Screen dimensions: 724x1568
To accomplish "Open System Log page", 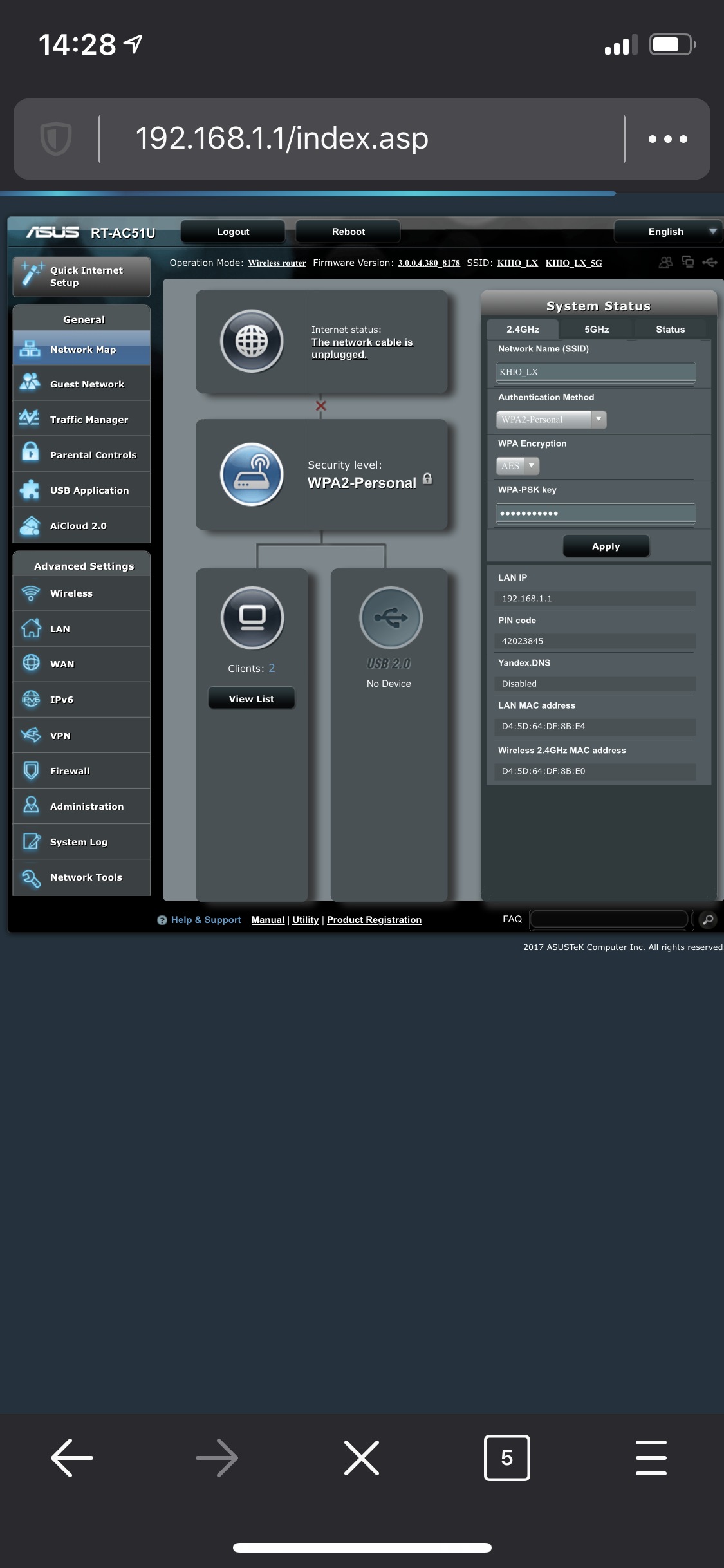I will pos(81,841).
